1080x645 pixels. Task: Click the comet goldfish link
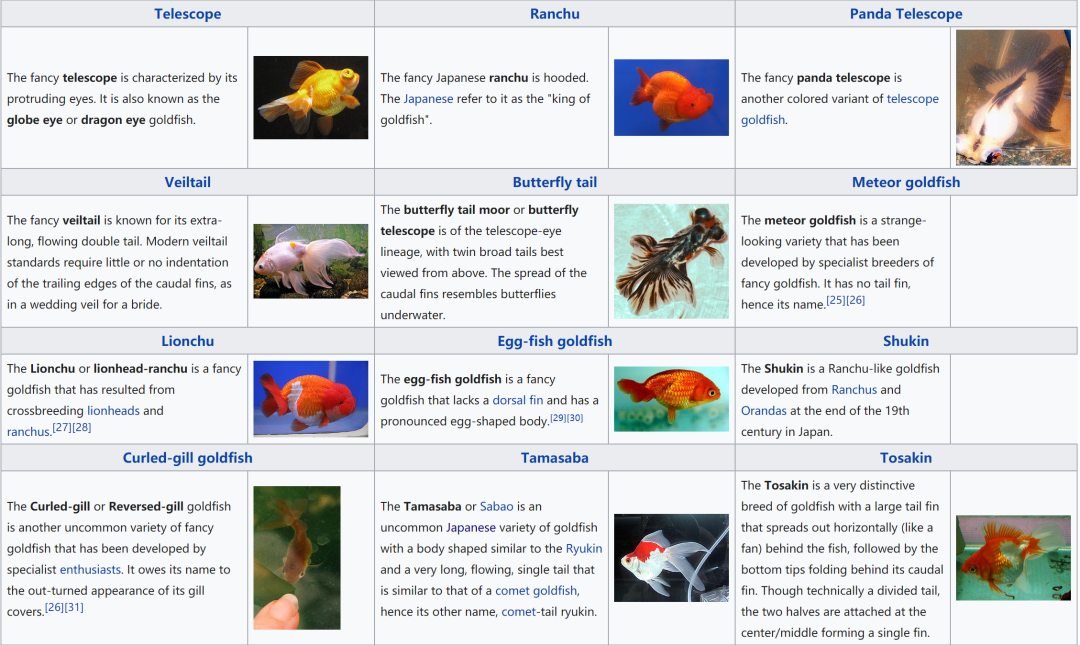coord(539,591)
